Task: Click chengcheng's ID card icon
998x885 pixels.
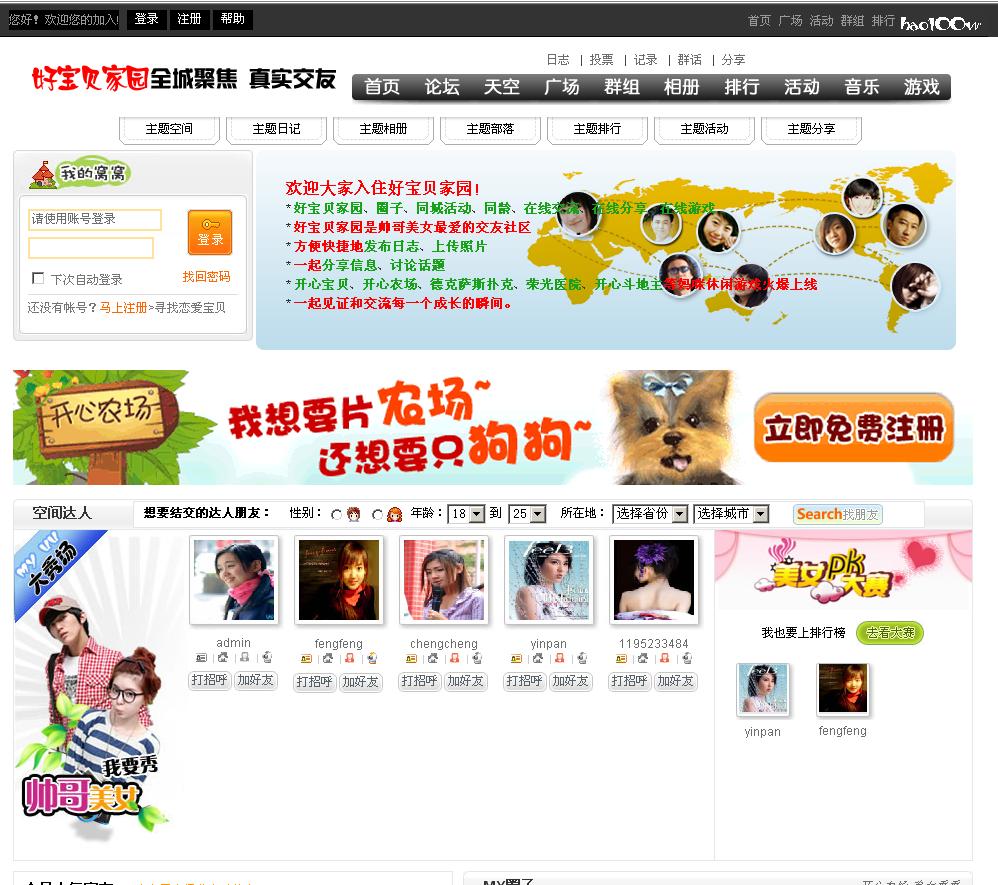Action: [x=411, y=658]
